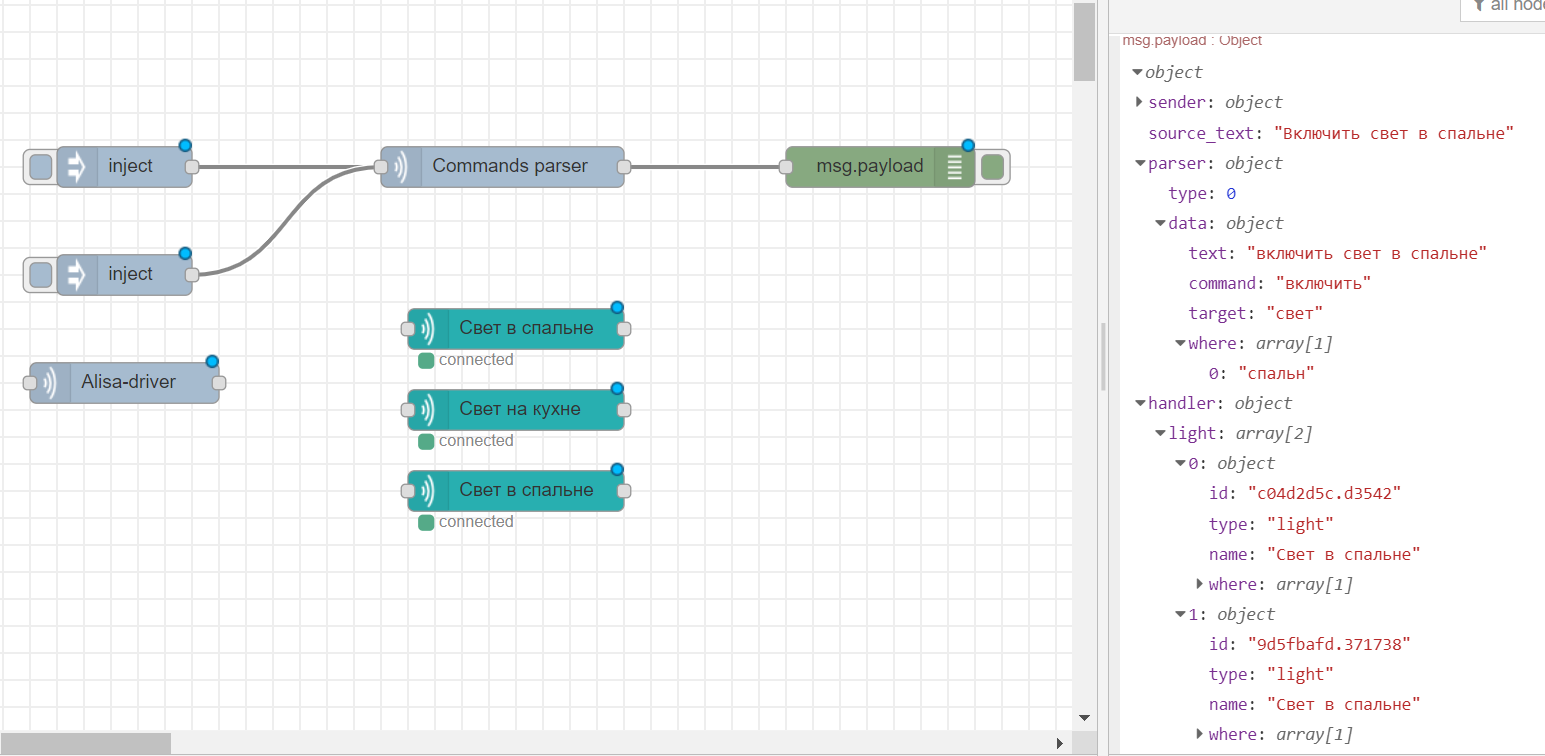Screen dimensions: 1545x756
Task: Collapse the 1: object entry under light
Action: (x=1180, y=614)
